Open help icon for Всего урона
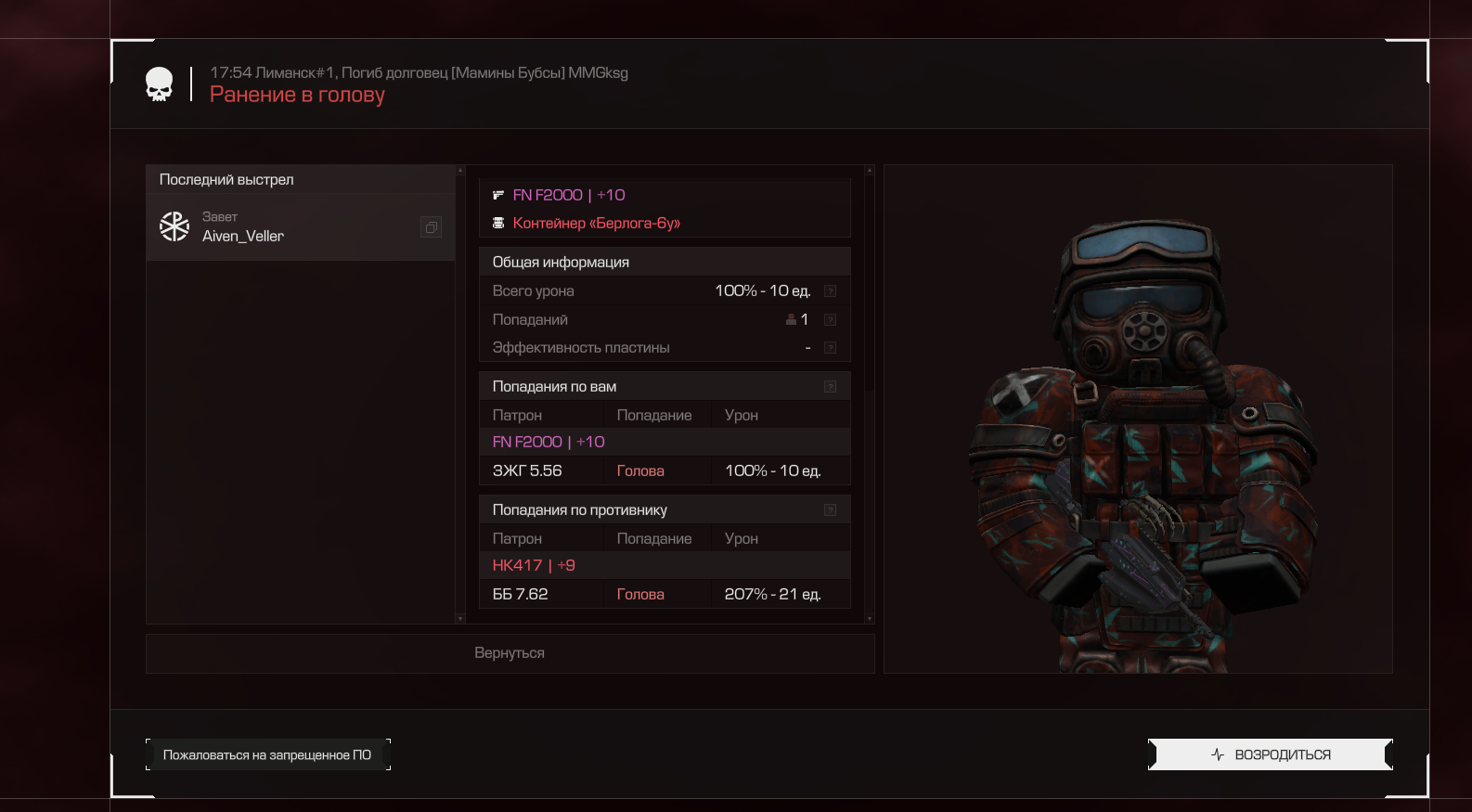The height and width of the screenshot is (812, 1472). 831,291
